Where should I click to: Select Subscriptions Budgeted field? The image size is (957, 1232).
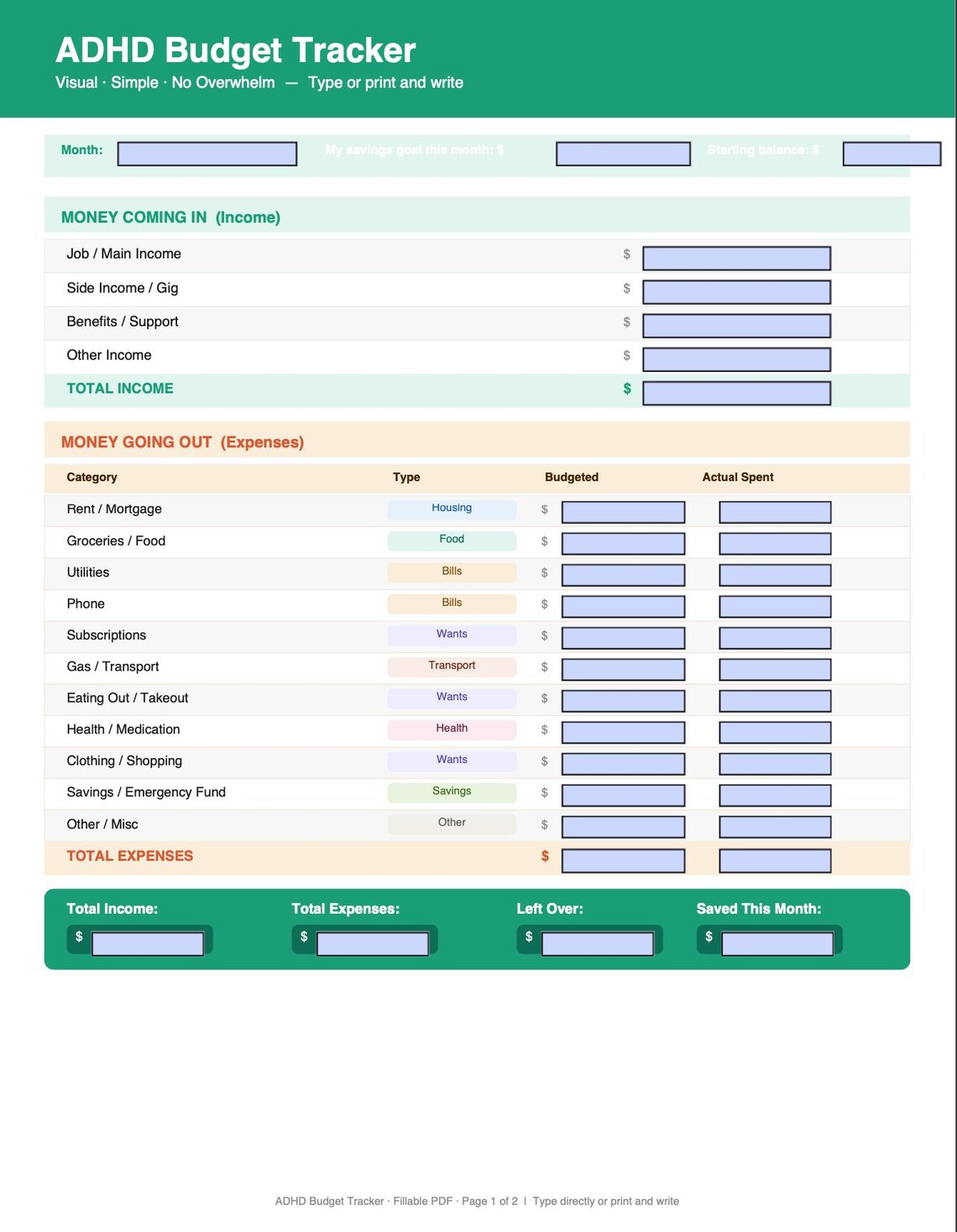click(623, 638)
